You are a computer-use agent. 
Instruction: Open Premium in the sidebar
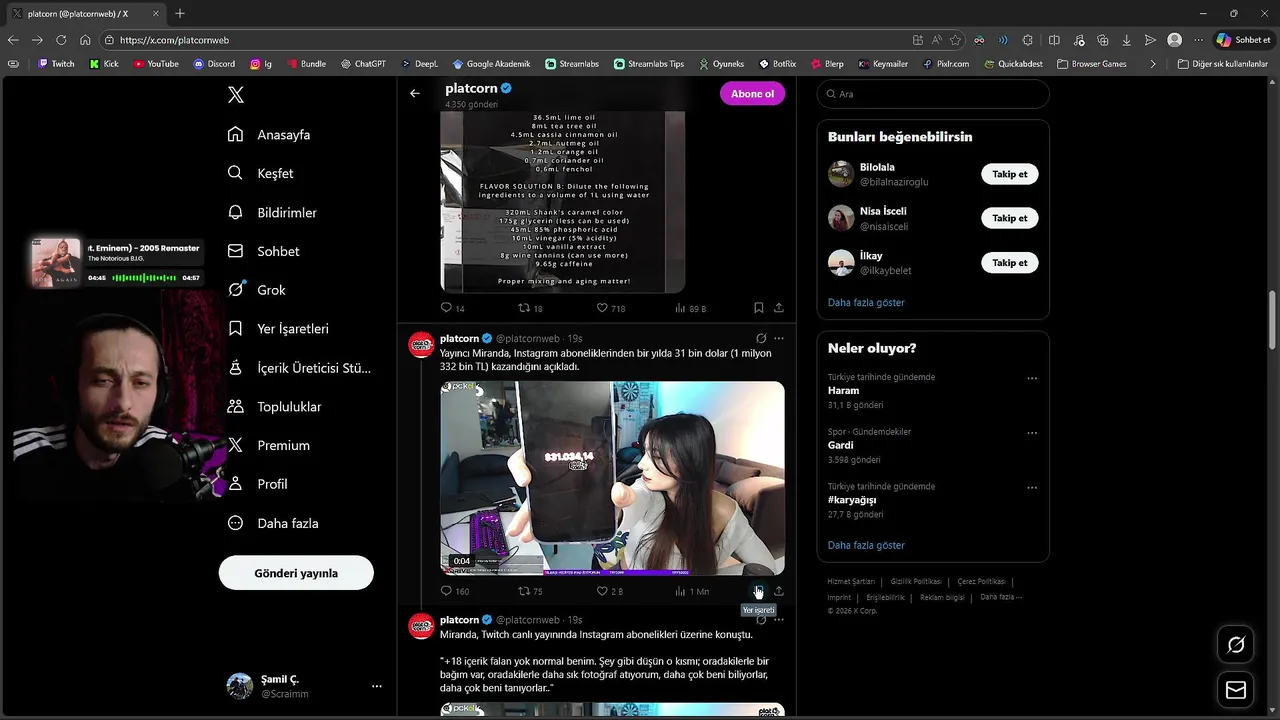click(269, 446)
